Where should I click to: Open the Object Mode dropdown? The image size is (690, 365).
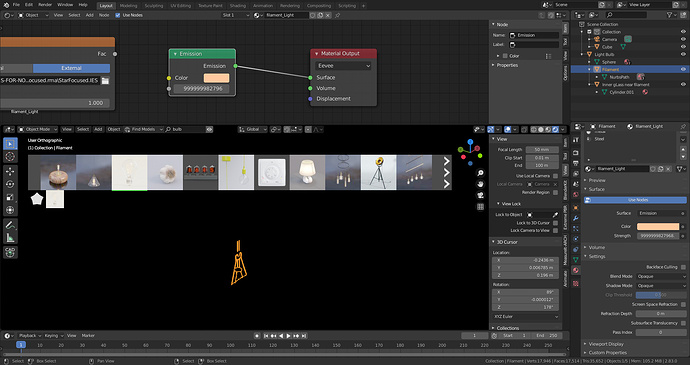(37, 129)
